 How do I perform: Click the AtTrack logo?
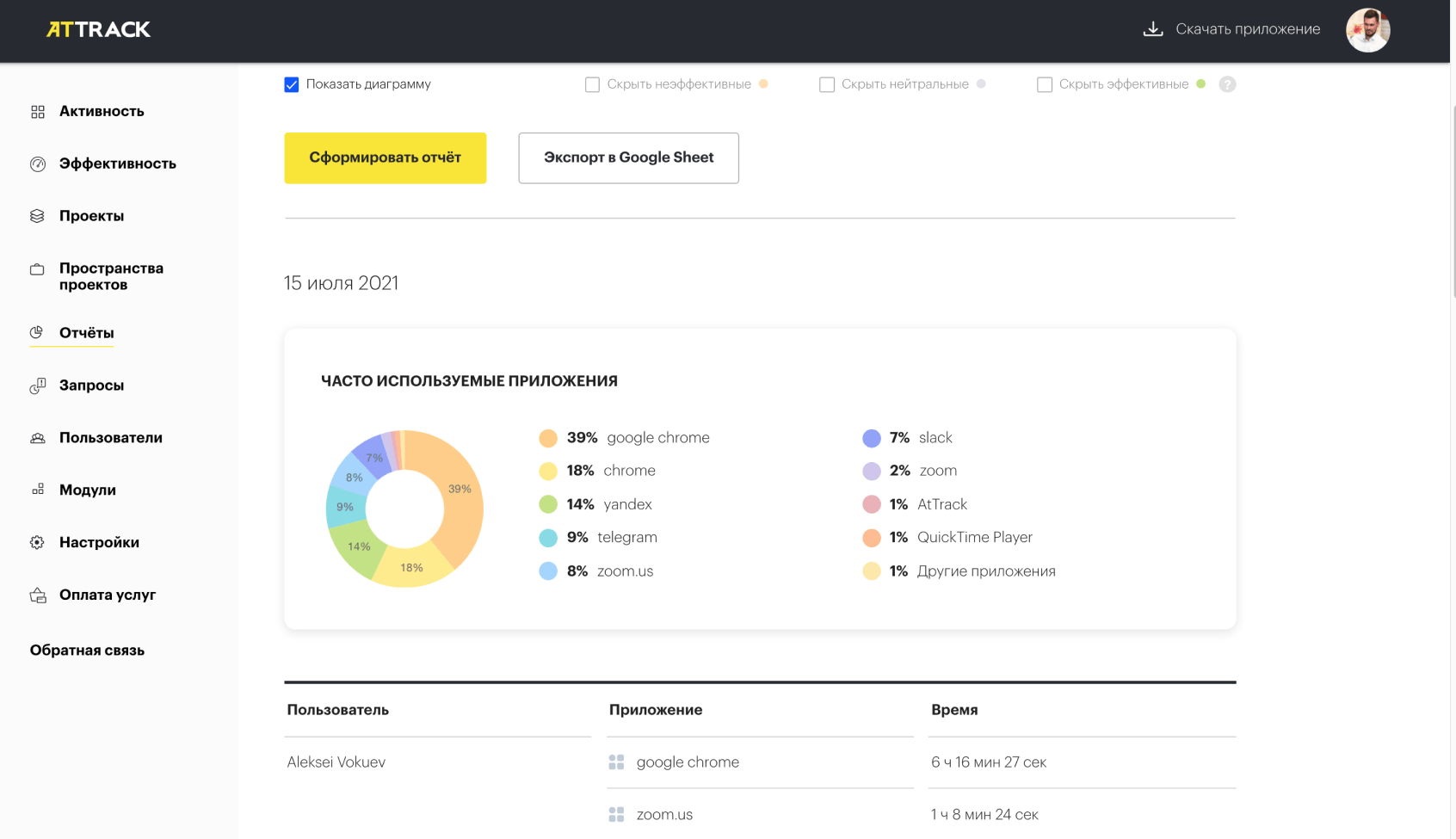tap(98, 29)
